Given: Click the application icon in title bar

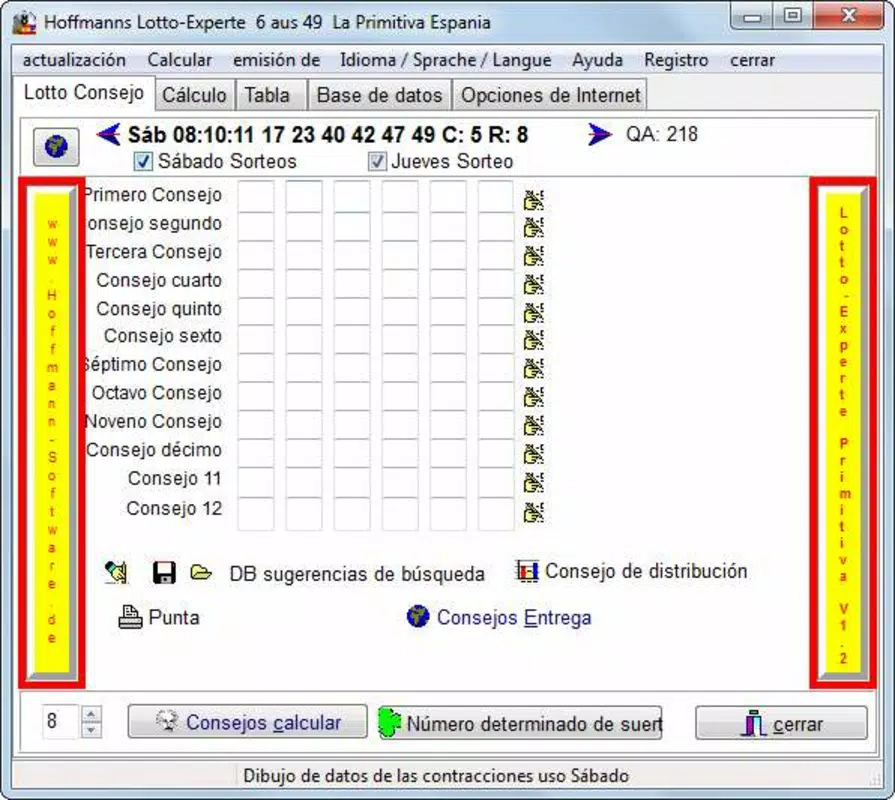Looking at the screenshot, I should pyautogui.click(x=25, y=23).
